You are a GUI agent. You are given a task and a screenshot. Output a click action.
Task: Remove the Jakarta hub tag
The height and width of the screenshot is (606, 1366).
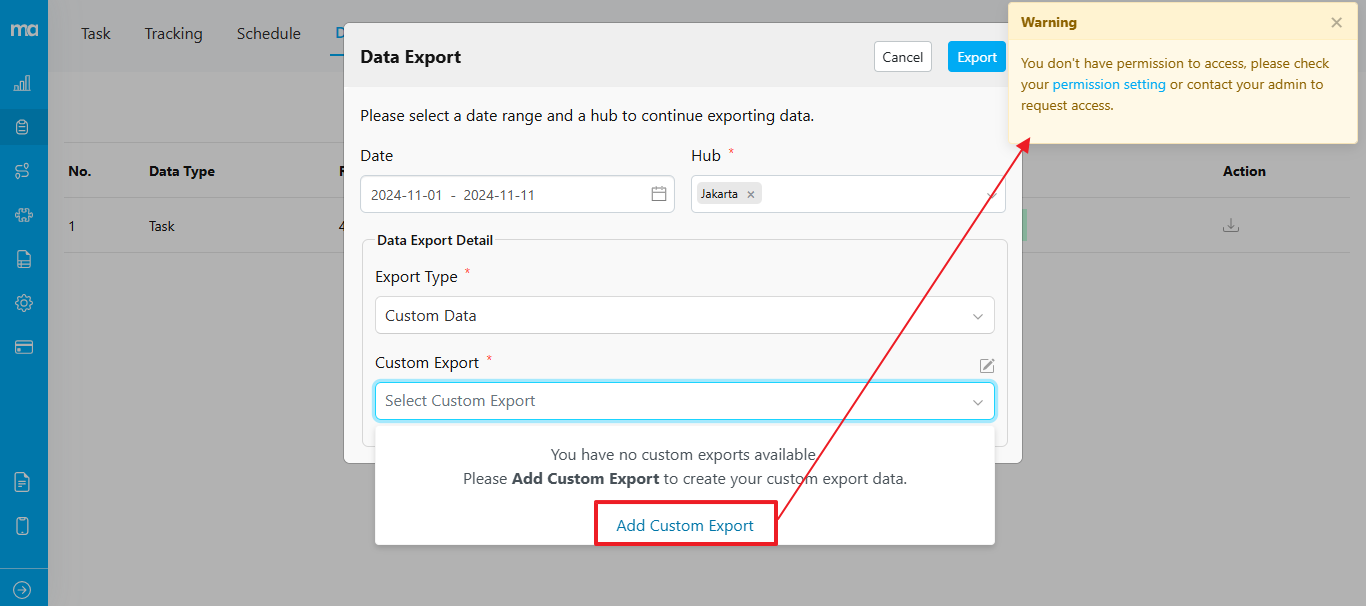tap(750, 194)
